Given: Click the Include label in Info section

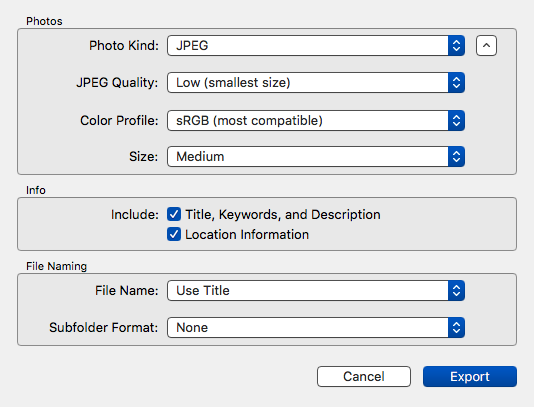Looking at the screenshot, I should point(135,215).
